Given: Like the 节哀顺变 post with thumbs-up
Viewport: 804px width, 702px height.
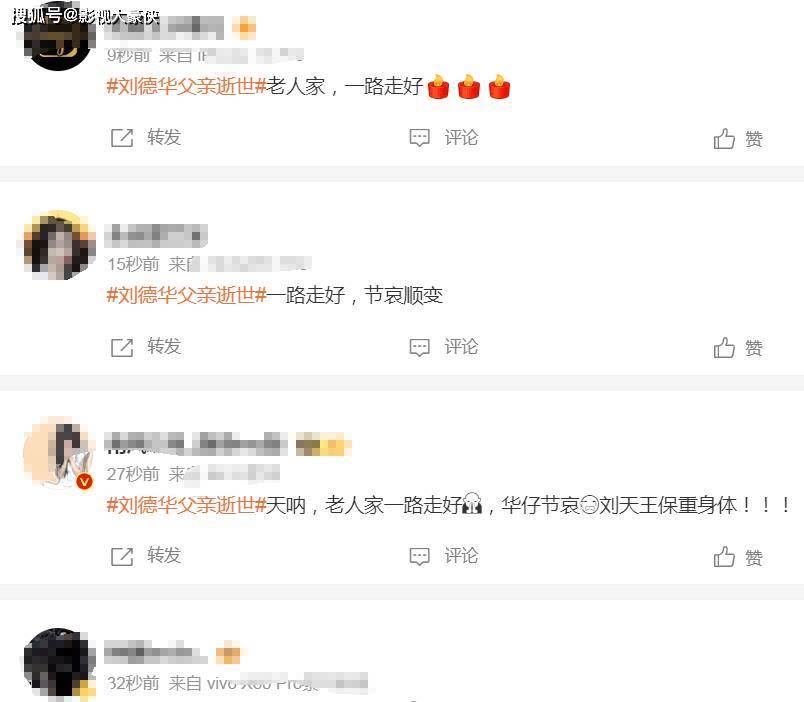Looking at the screenshot, I should coord(724,348).
